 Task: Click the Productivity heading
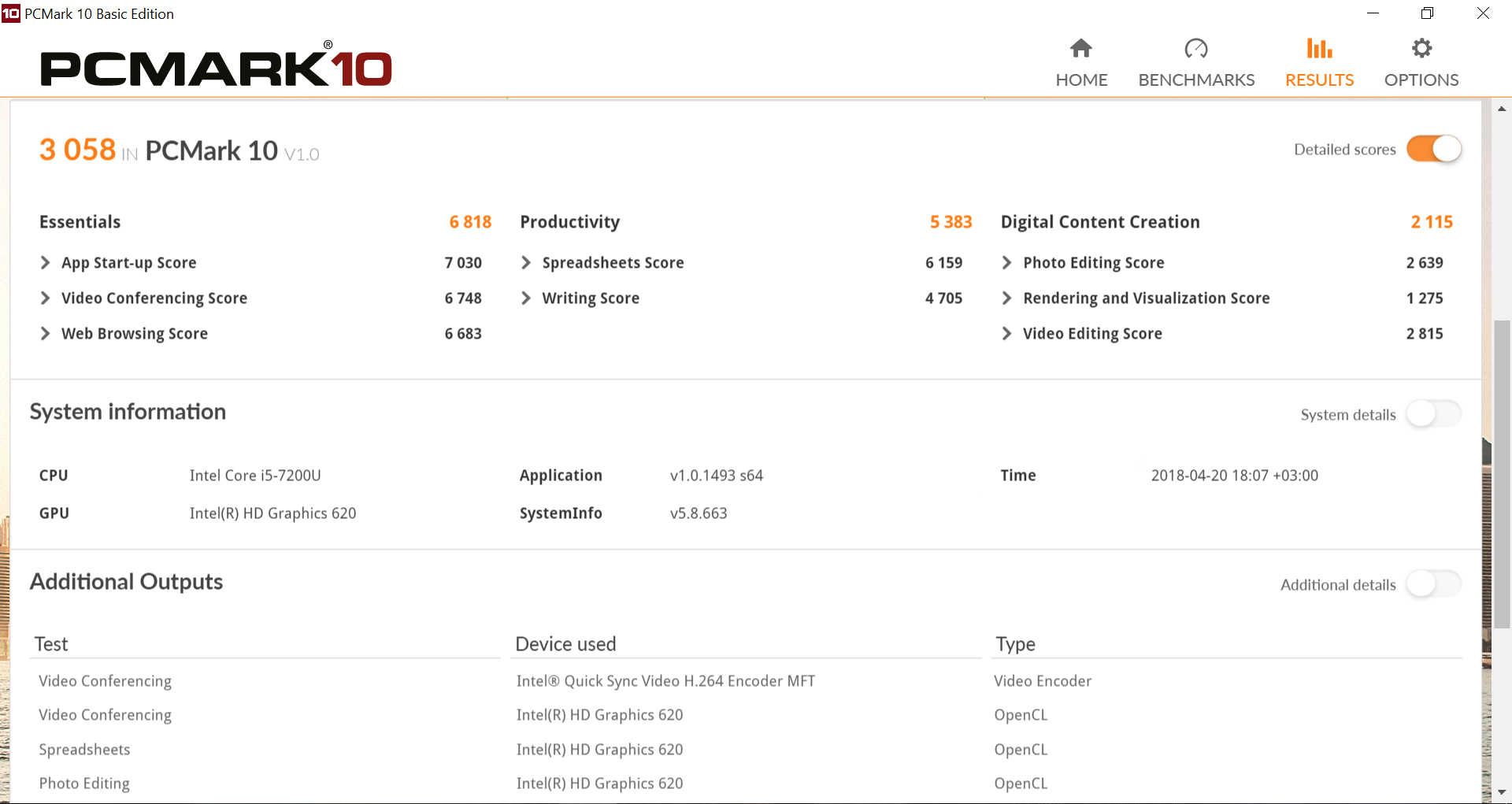(x=570, y=222)
